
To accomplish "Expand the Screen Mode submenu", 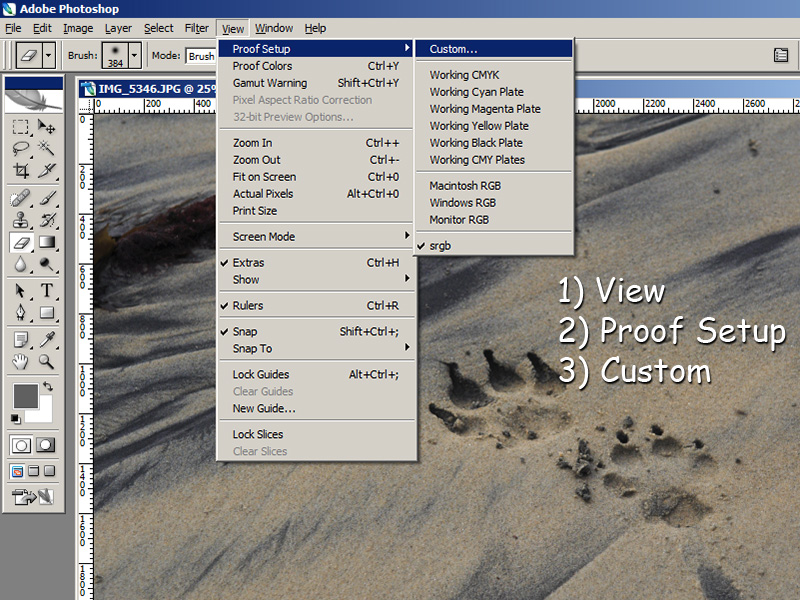I will 316,236.
